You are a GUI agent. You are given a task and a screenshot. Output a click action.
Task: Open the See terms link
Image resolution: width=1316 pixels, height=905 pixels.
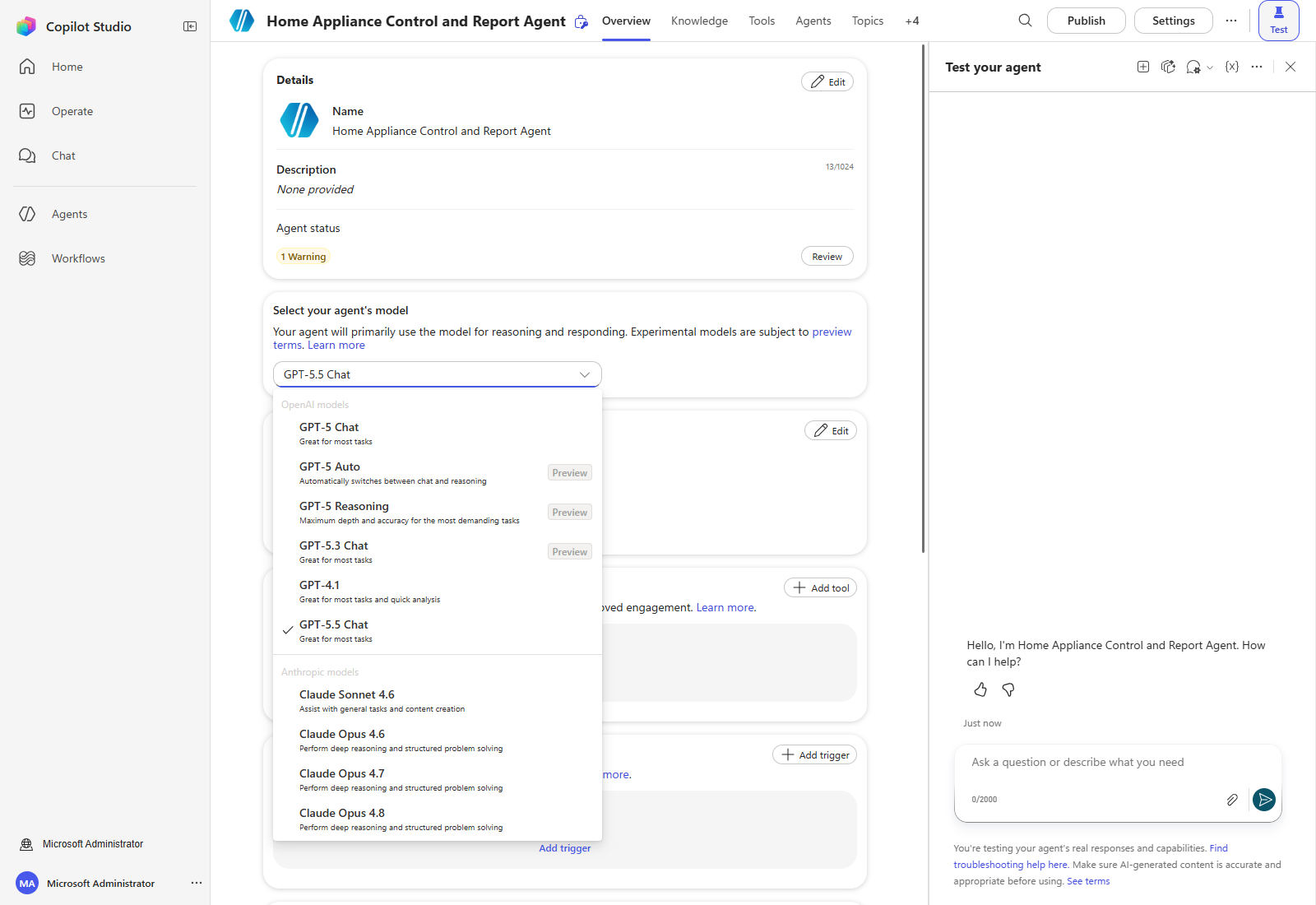point(1088,881)
